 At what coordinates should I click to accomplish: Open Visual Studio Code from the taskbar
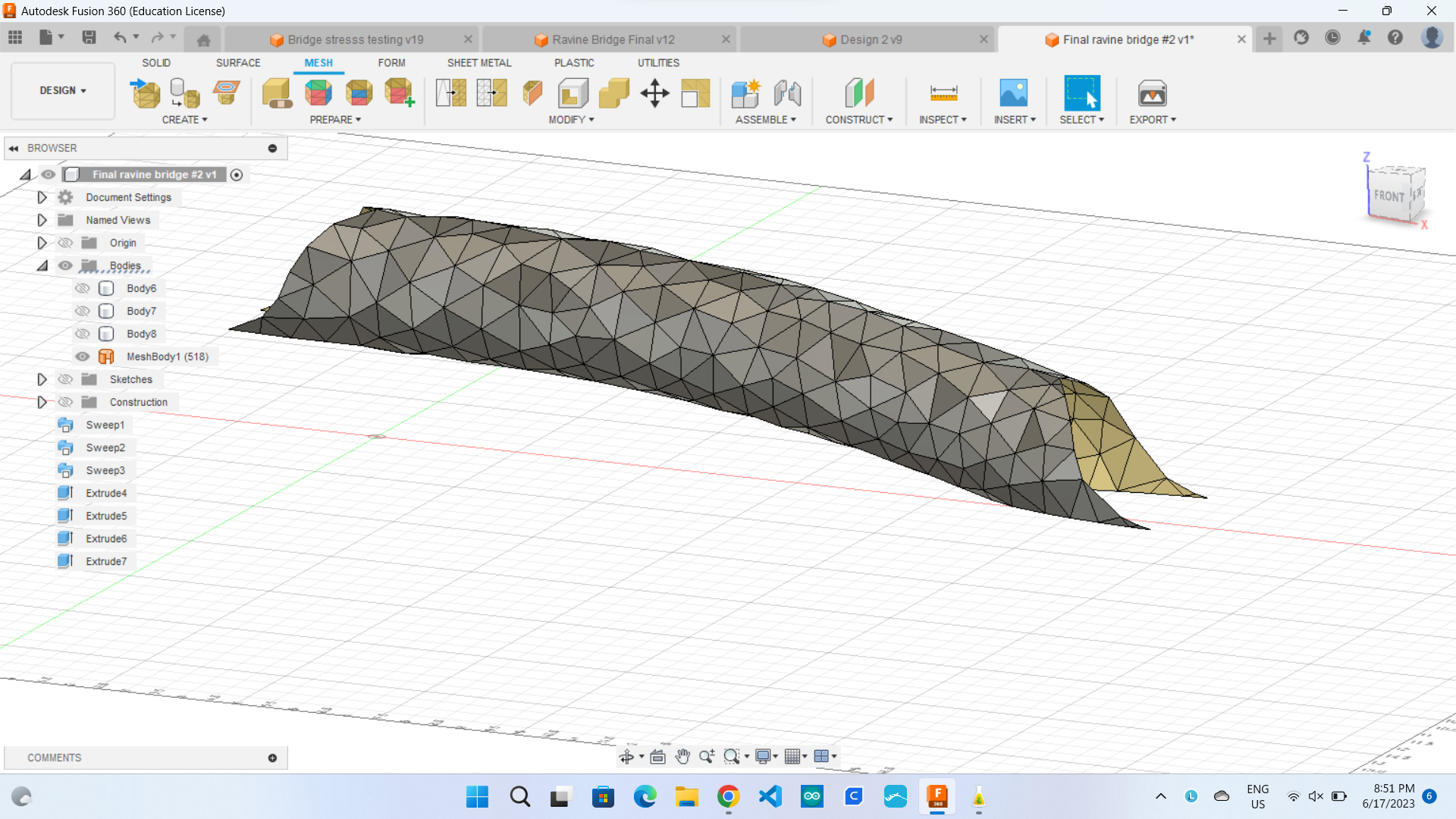(770, 797)
